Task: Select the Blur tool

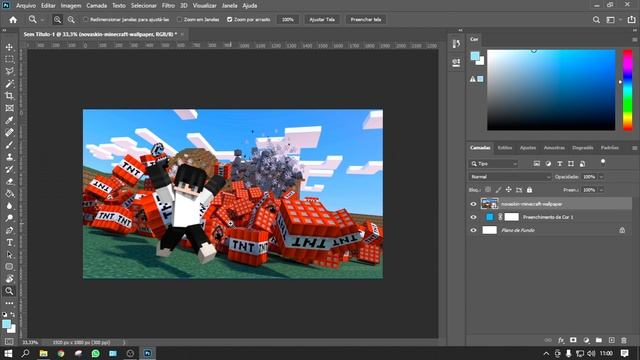Action: [9, 206]
